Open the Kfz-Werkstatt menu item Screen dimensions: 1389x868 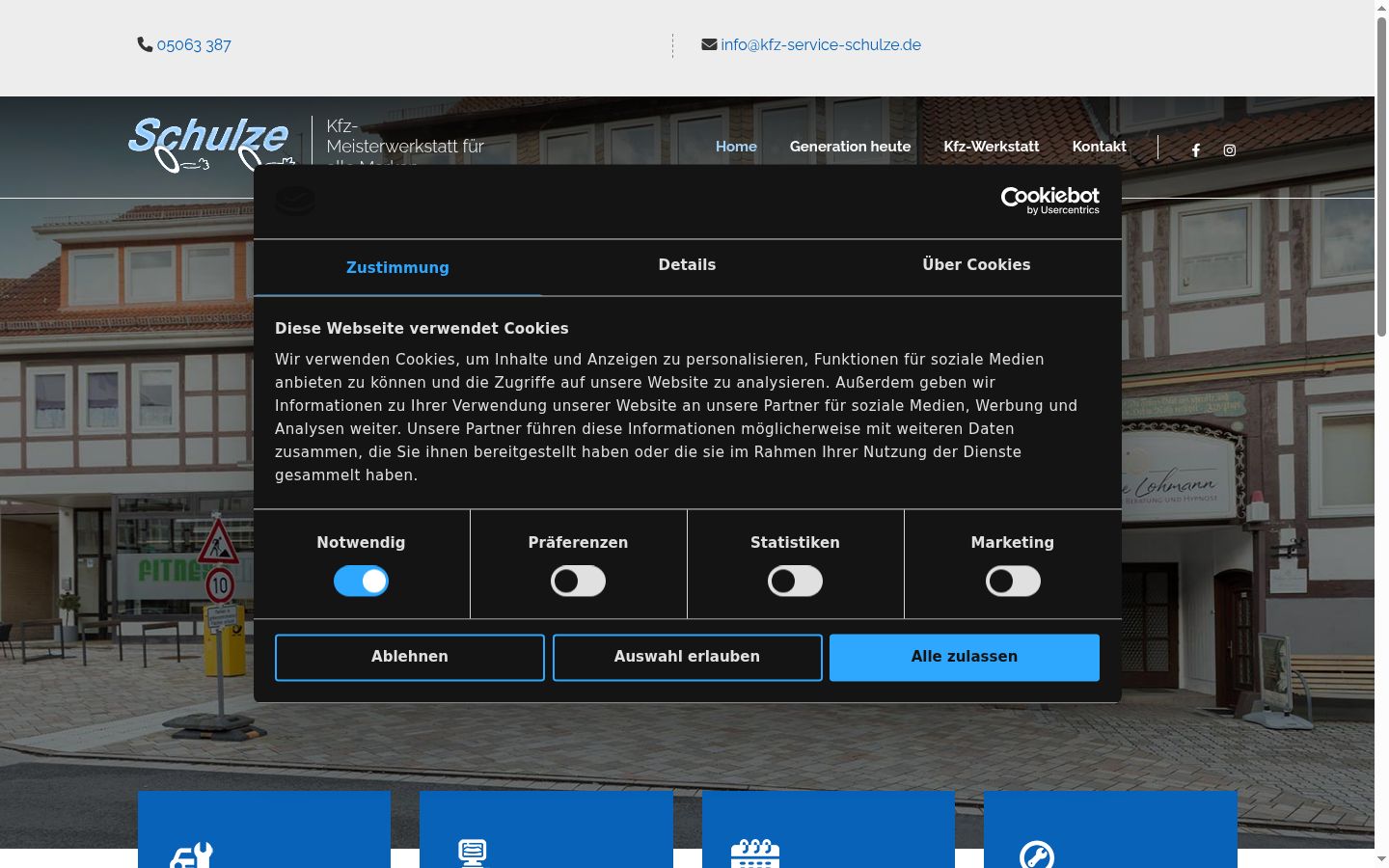click(x=992, y=147)
